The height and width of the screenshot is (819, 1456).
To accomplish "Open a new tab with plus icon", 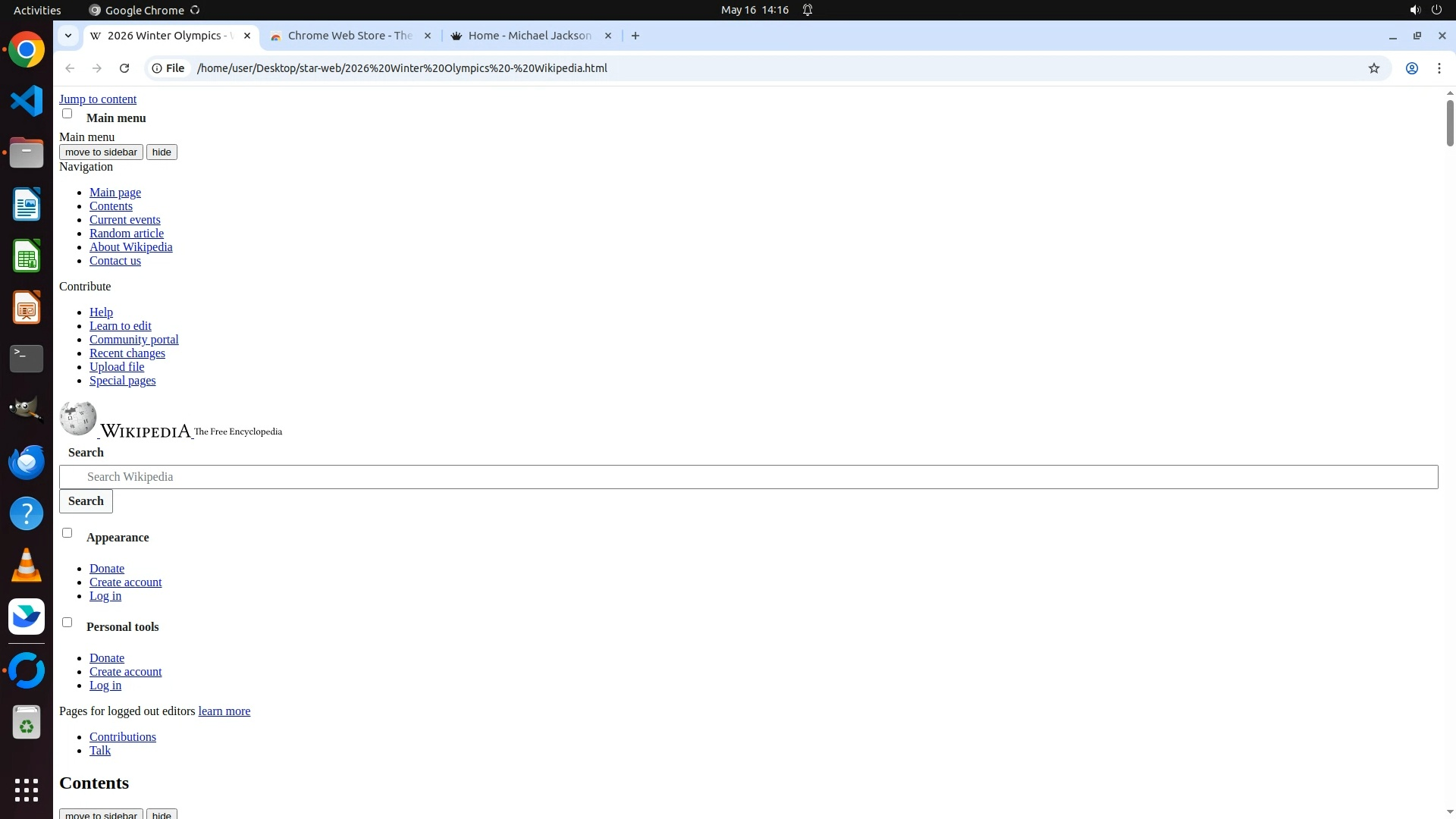I will pyautogui.click(x=635, y=36).
